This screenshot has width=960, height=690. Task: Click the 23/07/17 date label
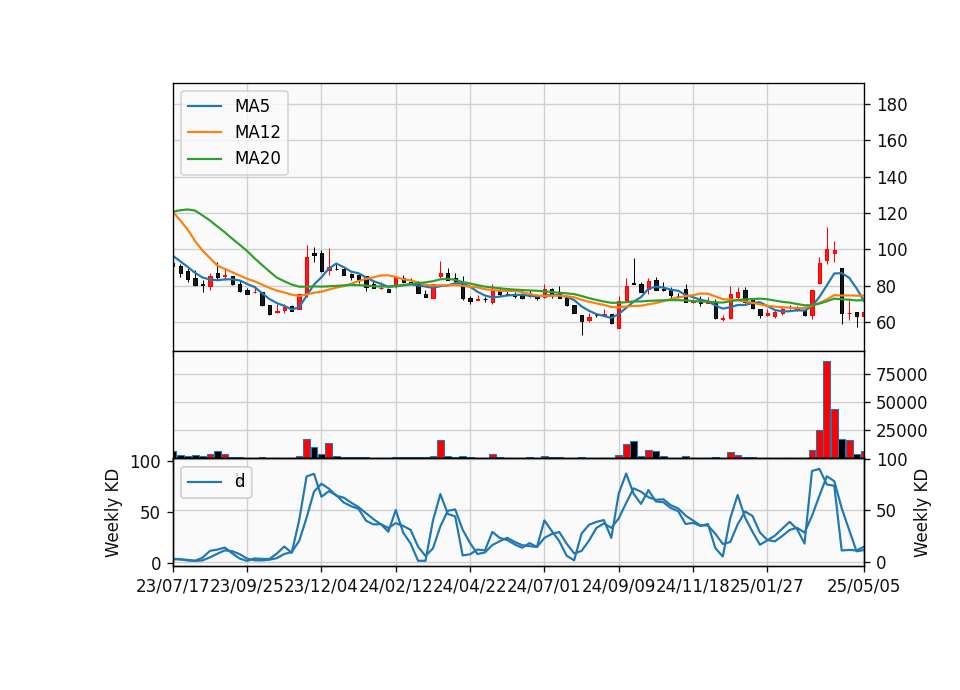(173, 586)
